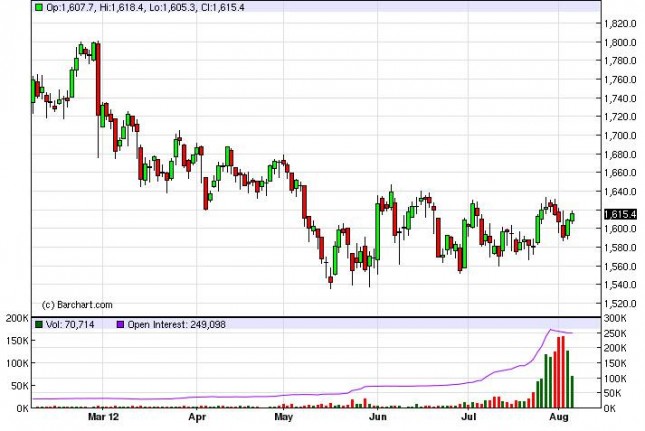Click the tall red candlestick at Mar 12

tap(98, 79)
